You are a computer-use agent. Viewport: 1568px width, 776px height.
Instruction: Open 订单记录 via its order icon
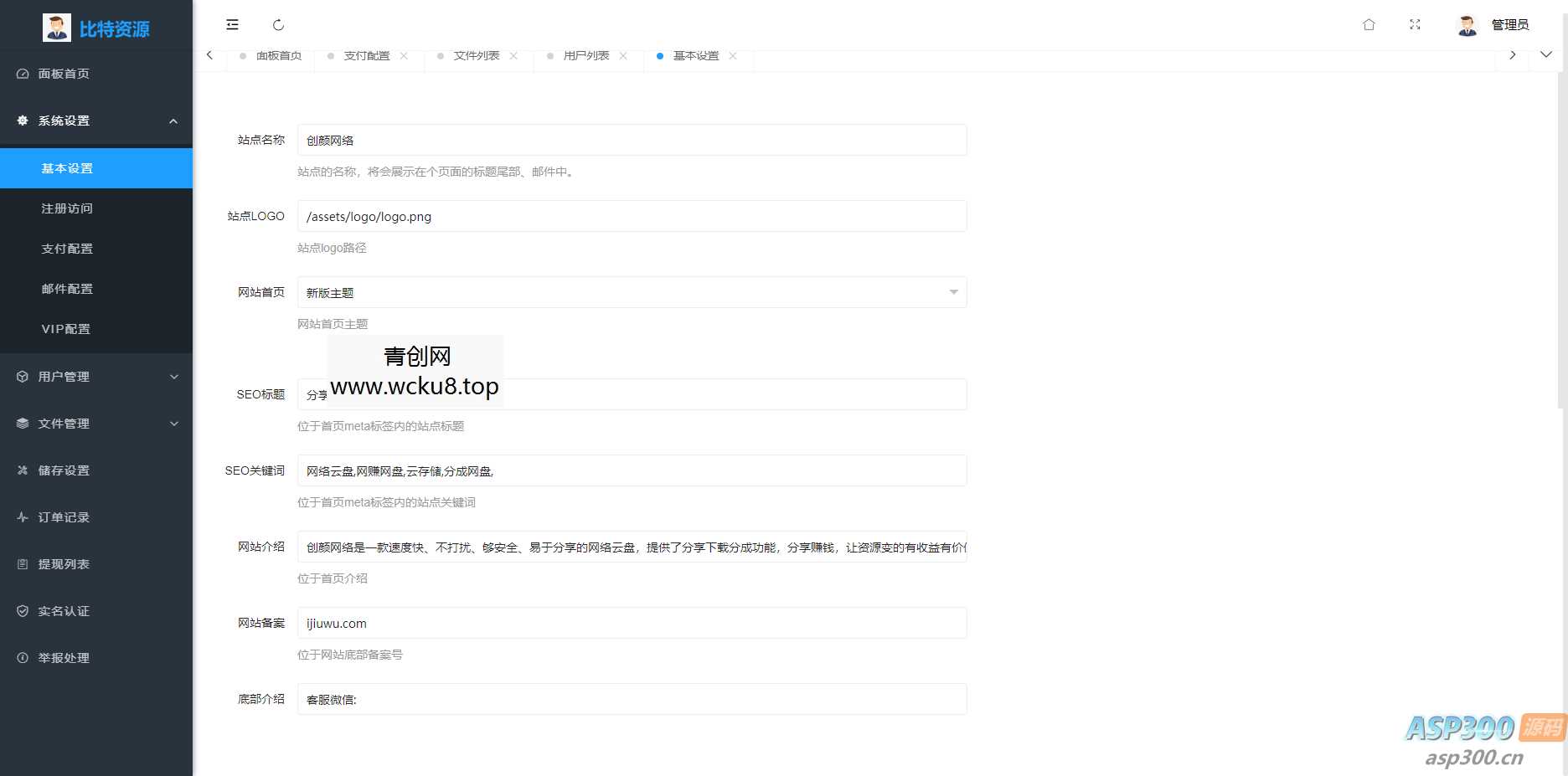click(x=23, y=516)
